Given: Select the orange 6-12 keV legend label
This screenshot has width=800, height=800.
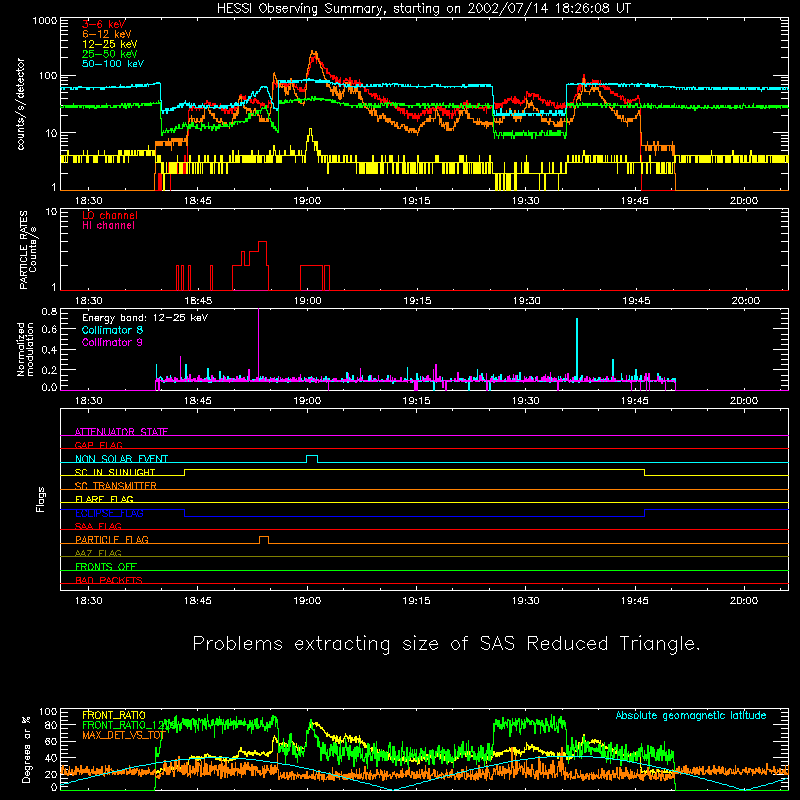Looking at the screenshot, I should [107, 34].
